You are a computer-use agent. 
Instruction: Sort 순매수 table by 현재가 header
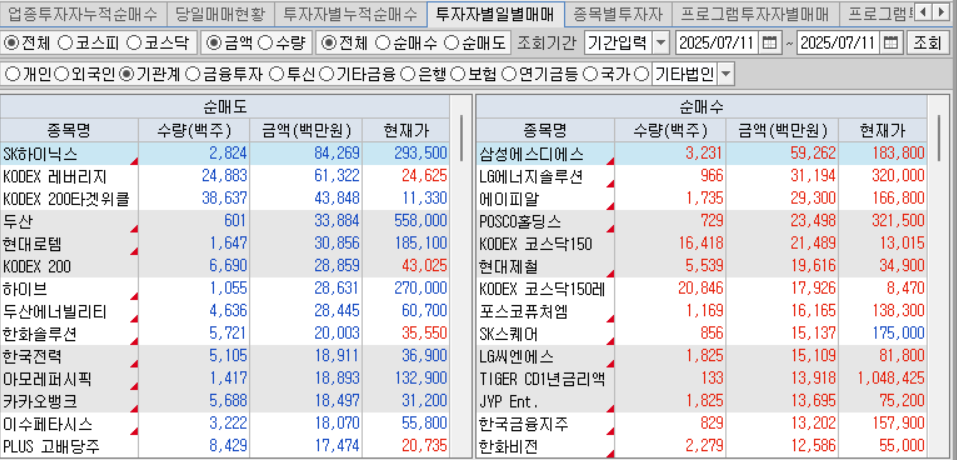[883, 130]
